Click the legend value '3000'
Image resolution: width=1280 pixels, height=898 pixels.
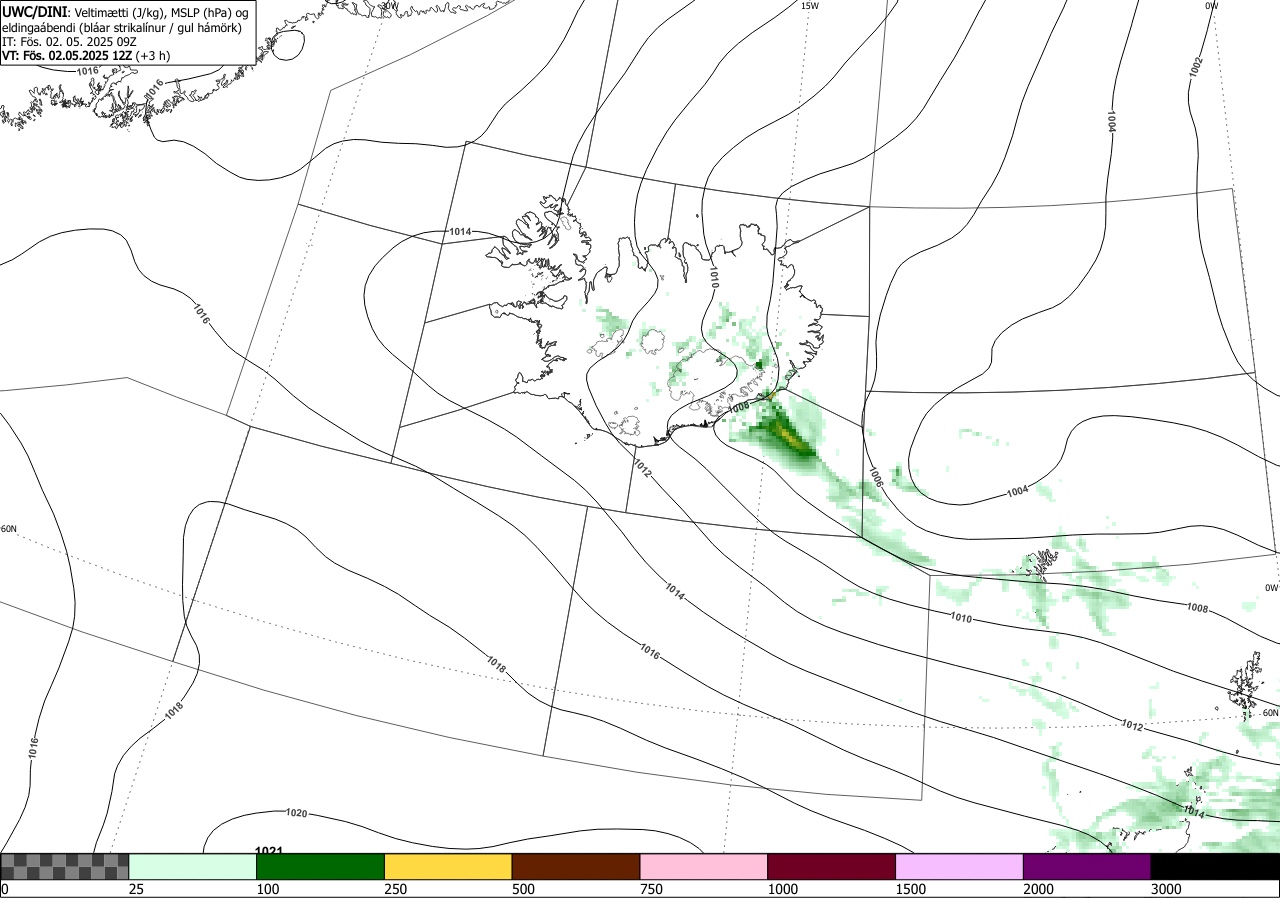(x=1166, y=889)
